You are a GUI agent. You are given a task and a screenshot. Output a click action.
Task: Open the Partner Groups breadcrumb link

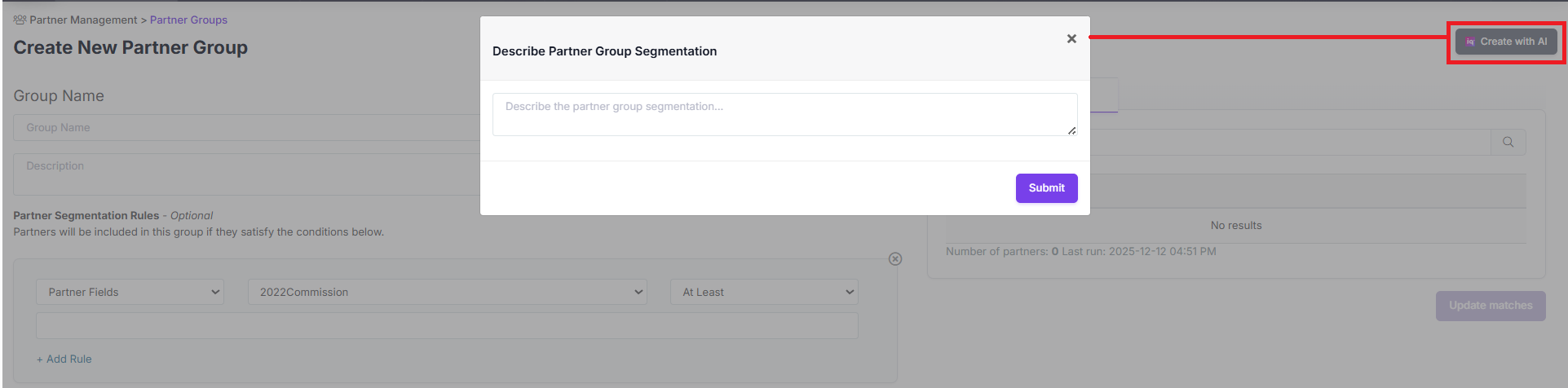[x=188, y=20]
